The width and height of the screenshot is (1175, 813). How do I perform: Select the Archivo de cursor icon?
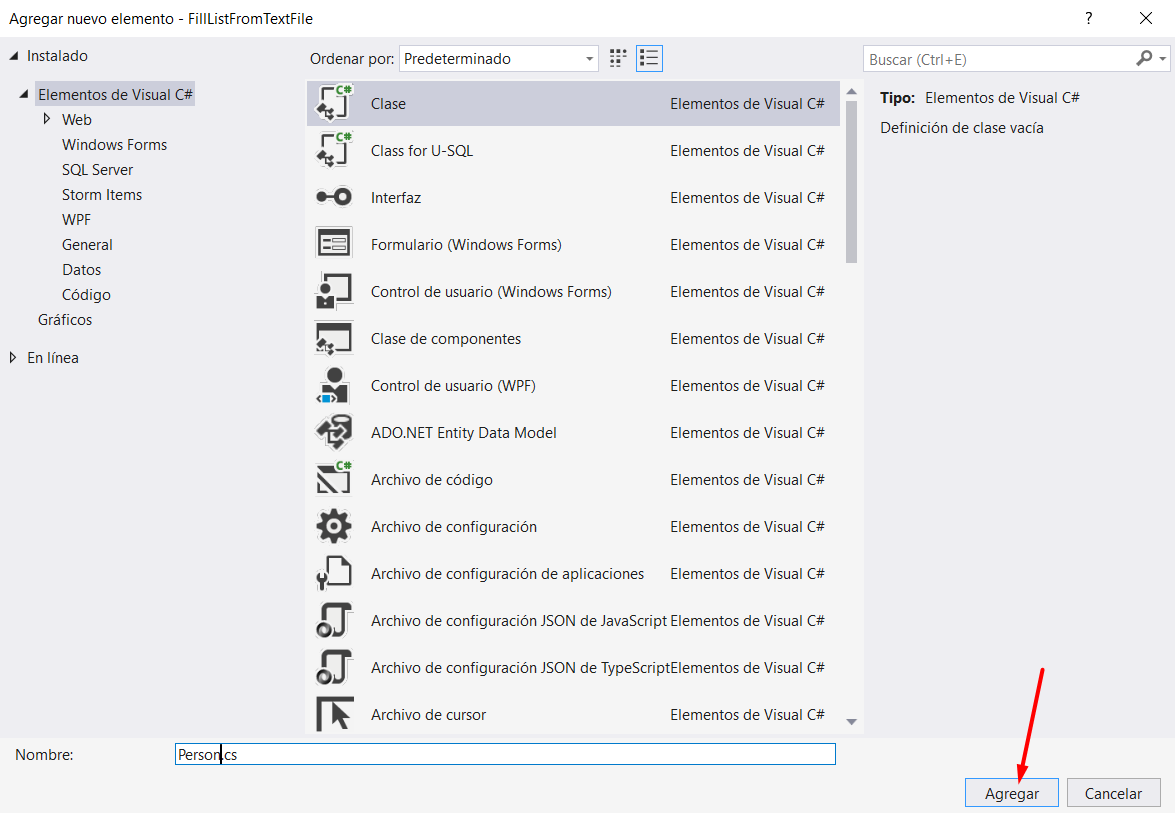334,715
